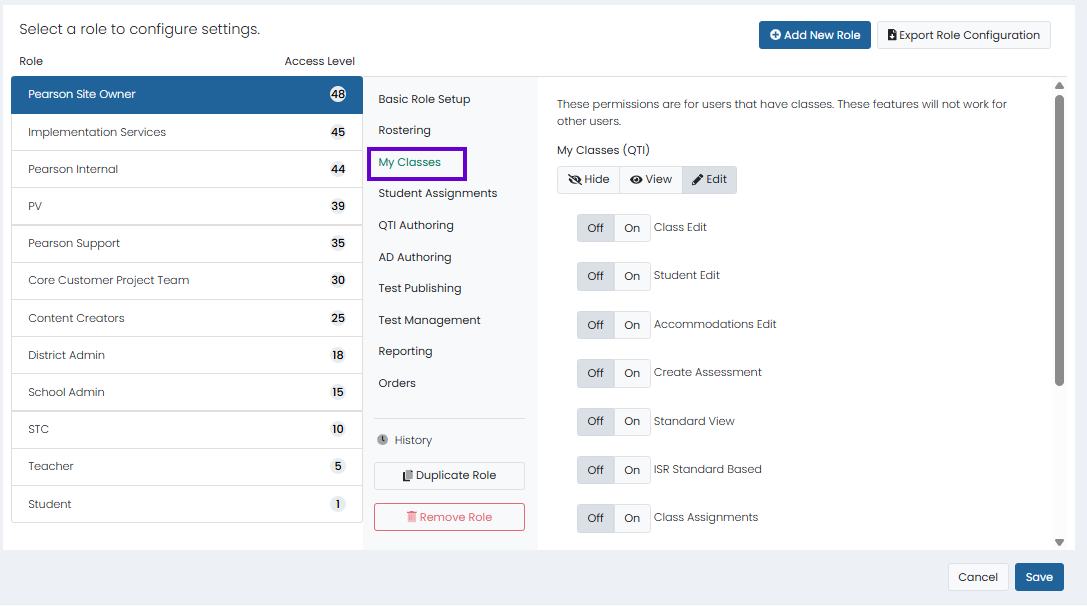Click the pencil icon on Edit
The image size is (1087, 606).
point(697,180)
